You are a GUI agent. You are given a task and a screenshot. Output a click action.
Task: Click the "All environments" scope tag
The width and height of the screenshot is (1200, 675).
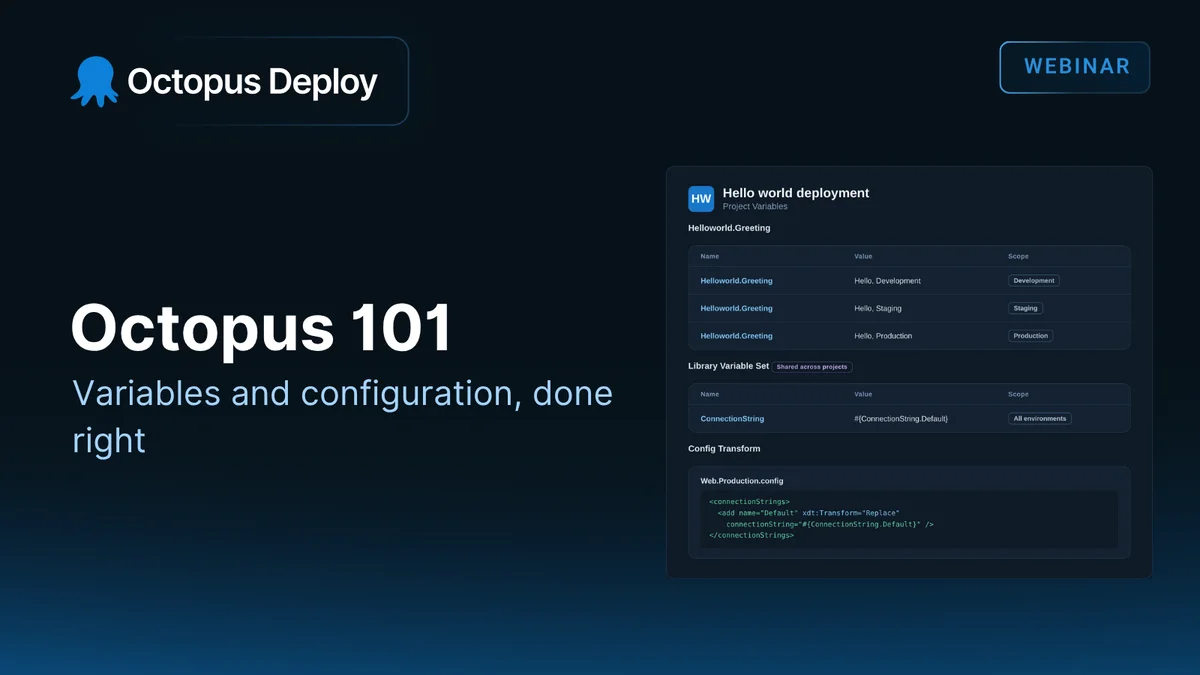1039,419
